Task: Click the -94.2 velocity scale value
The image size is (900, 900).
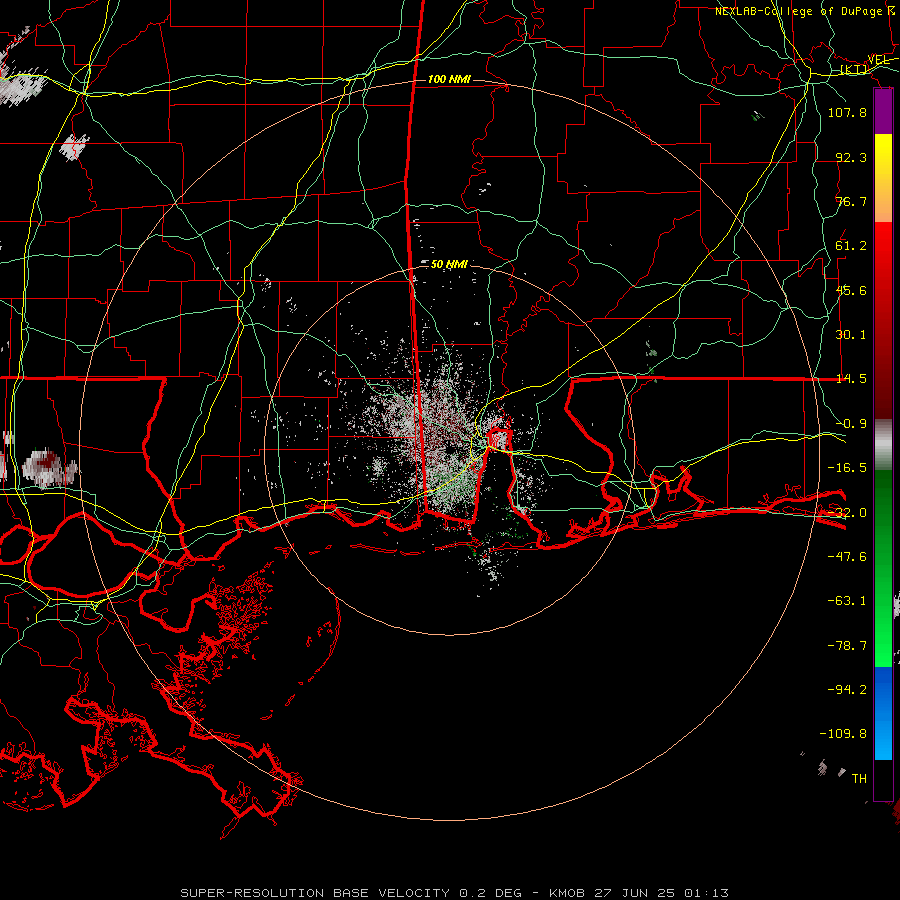Action: 847,690
